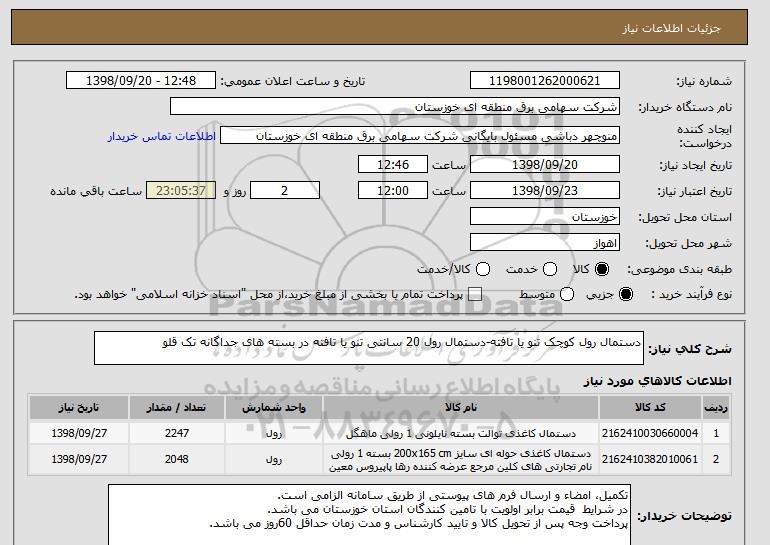Image resolution: width=770 pixels, height=545 pixels.
Task: Click the دستمال کاغذی حوله ای product name
Action: [x=461, y=460]
